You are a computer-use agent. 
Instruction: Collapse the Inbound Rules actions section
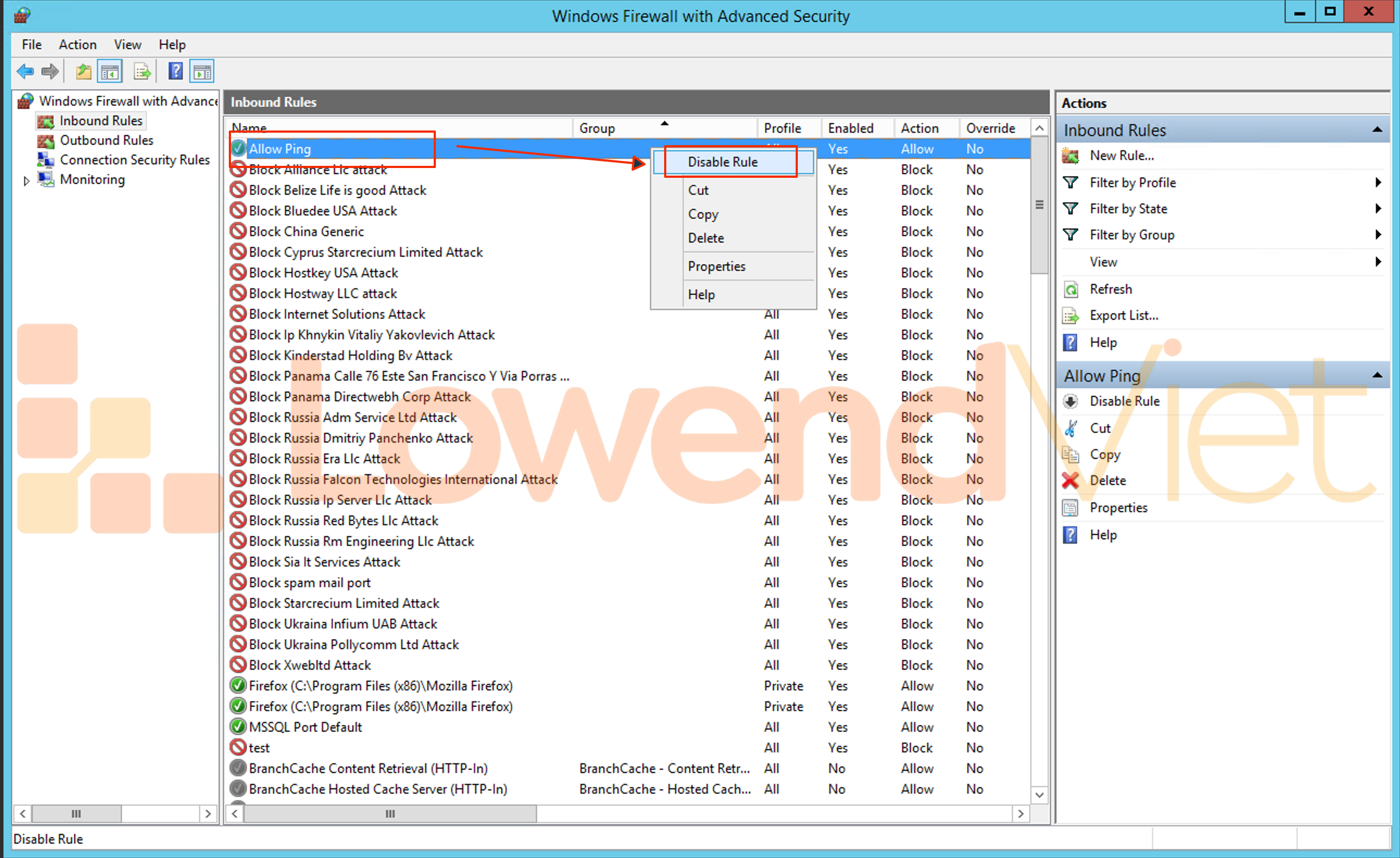coord(1377,130)
